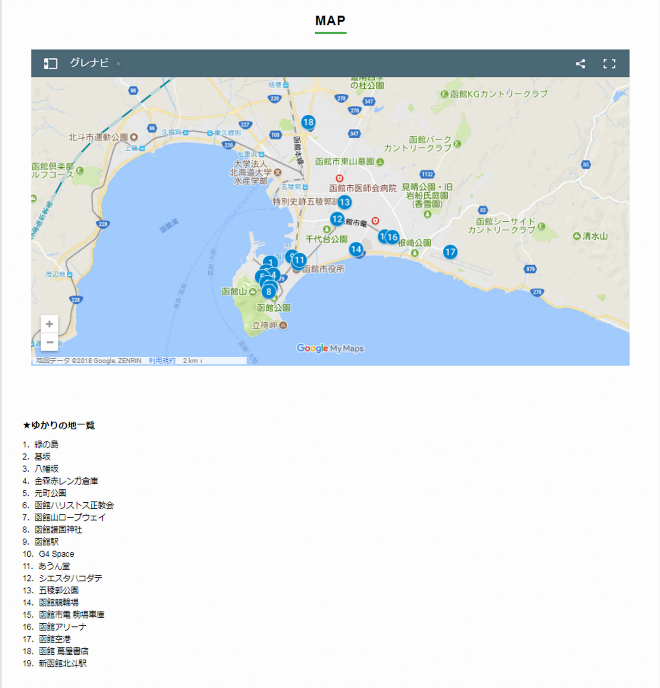660x688 pixels.
Task: Select map marker number 17
Action: coord(450,252)
